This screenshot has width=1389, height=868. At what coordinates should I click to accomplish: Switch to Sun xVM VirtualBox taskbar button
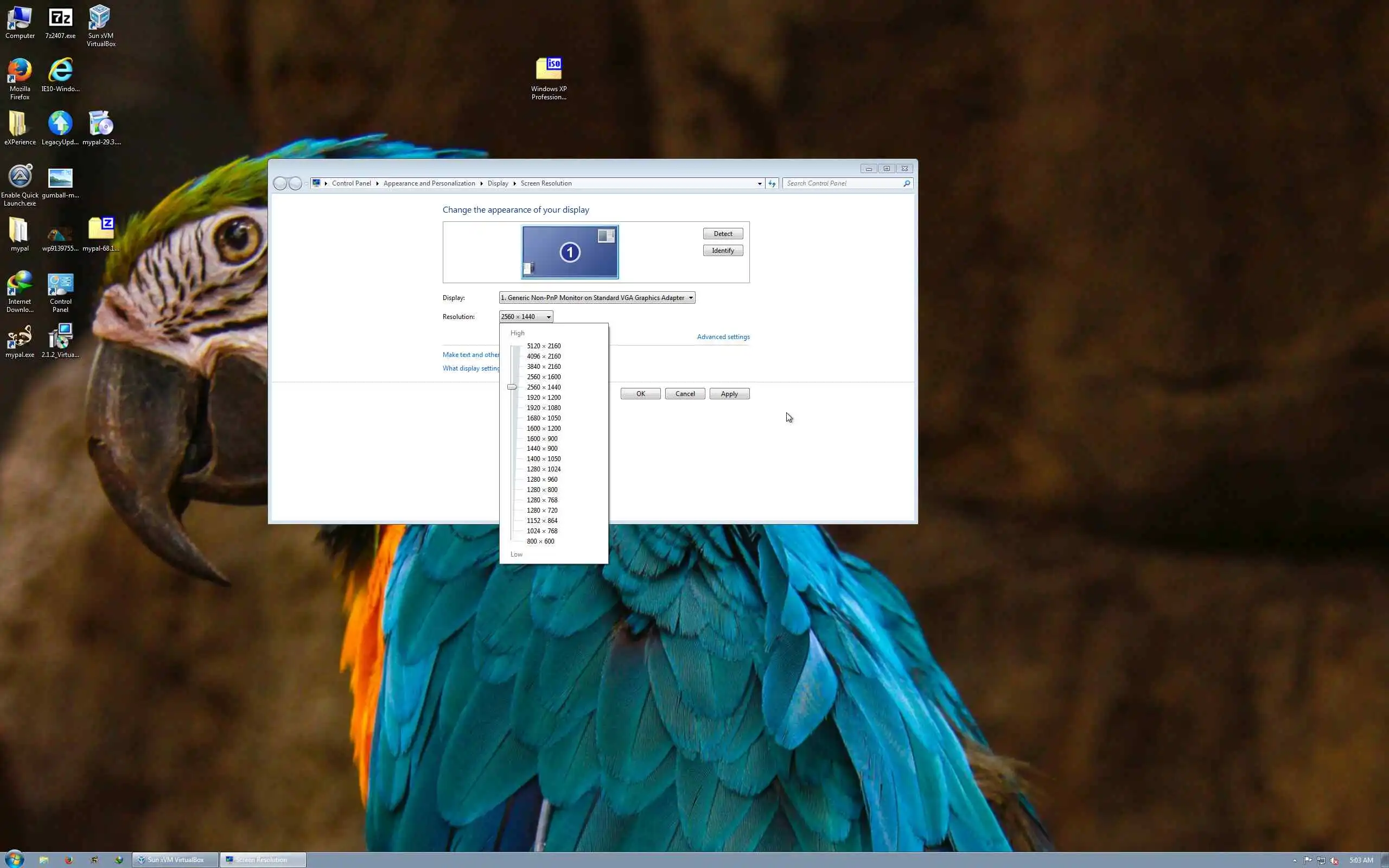tap(175, 859)
